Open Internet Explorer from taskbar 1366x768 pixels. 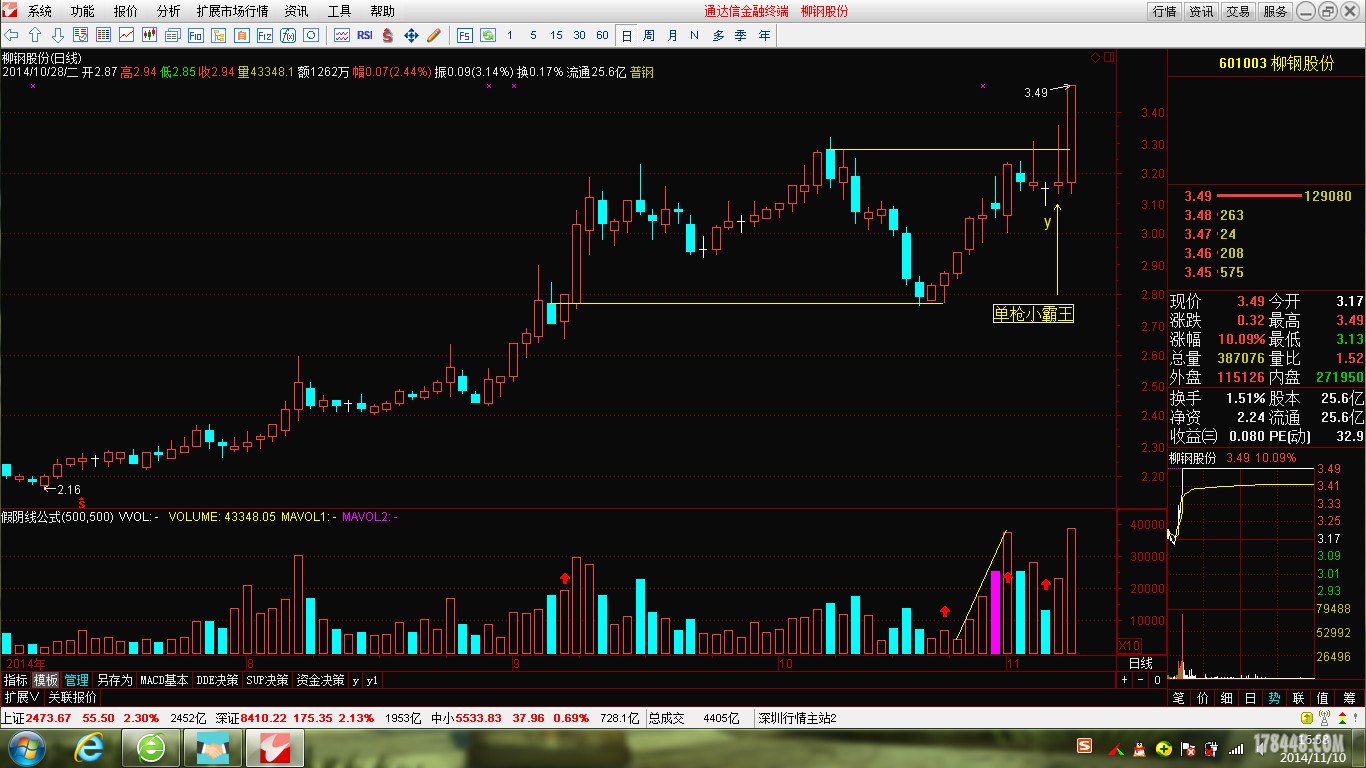pyautogui.click(x=91, y=748)
